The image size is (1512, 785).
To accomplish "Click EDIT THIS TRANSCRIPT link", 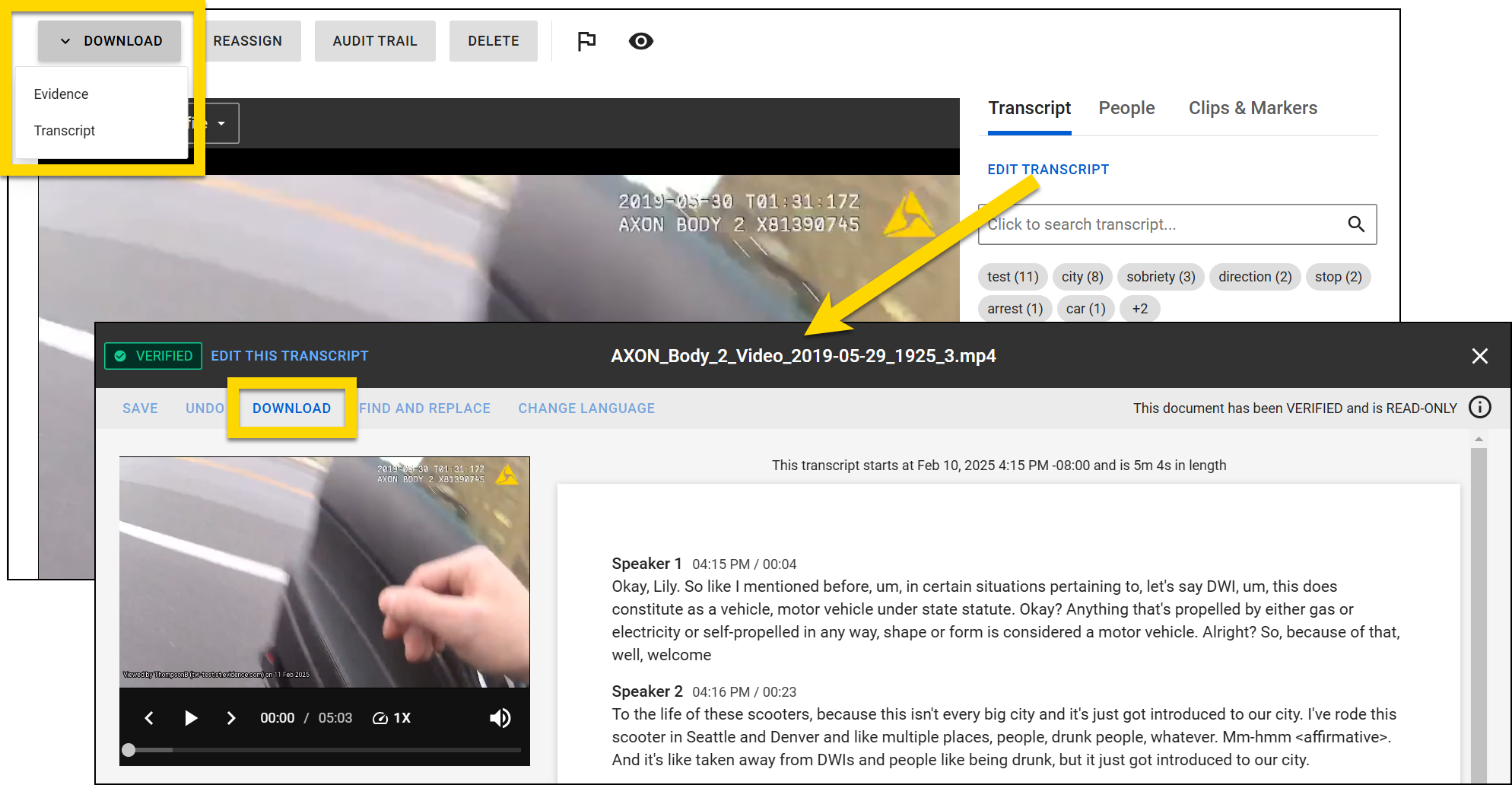I will 289,355.
